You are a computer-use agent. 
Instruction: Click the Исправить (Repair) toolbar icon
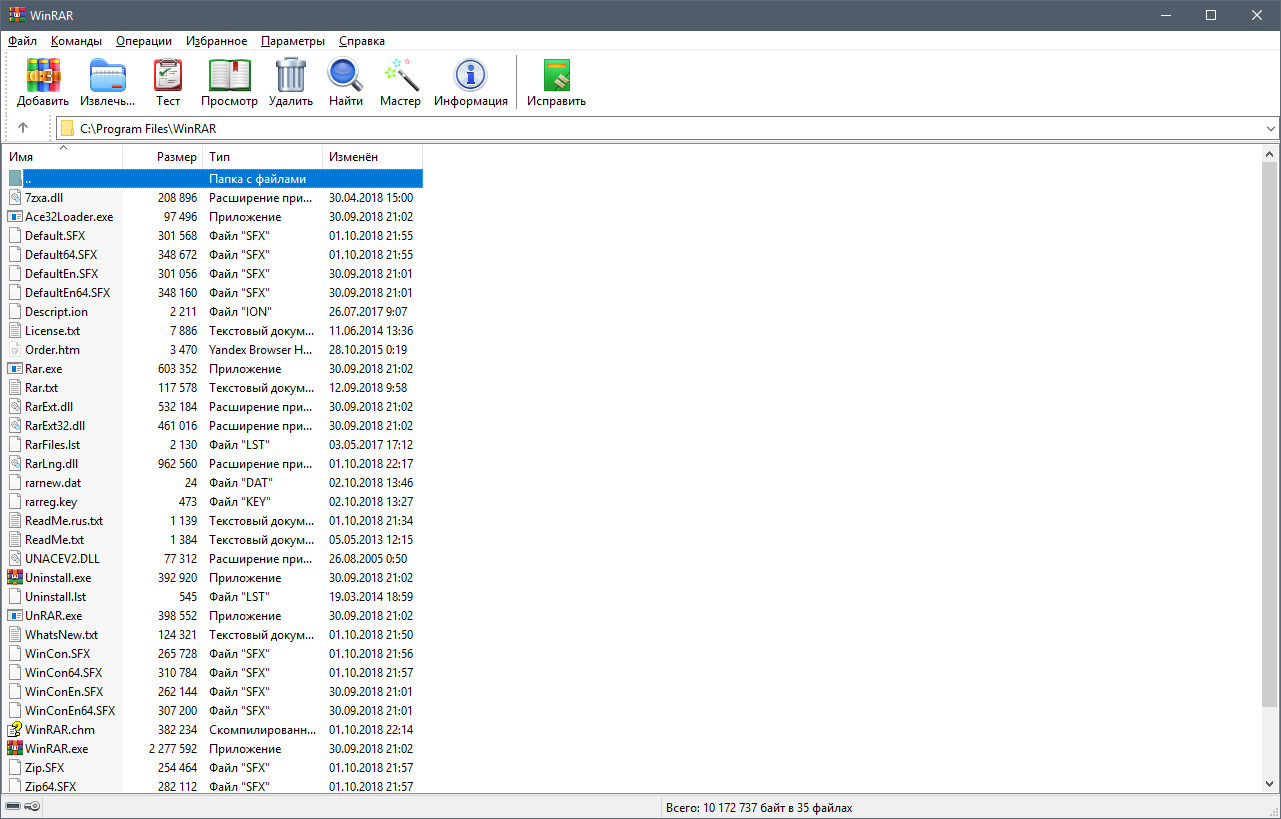pyautogui.click(x=557, y=75)
